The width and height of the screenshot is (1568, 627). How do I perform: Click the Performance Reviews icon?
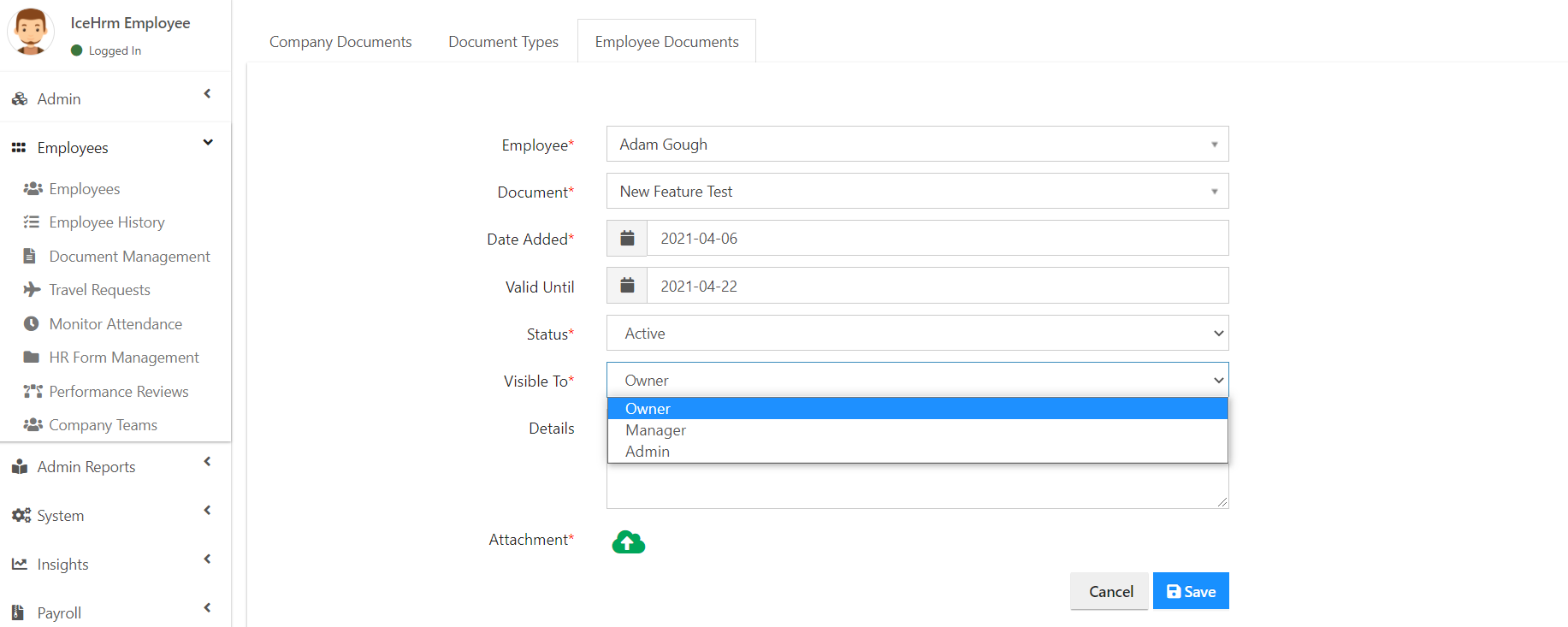pos(33,391)
